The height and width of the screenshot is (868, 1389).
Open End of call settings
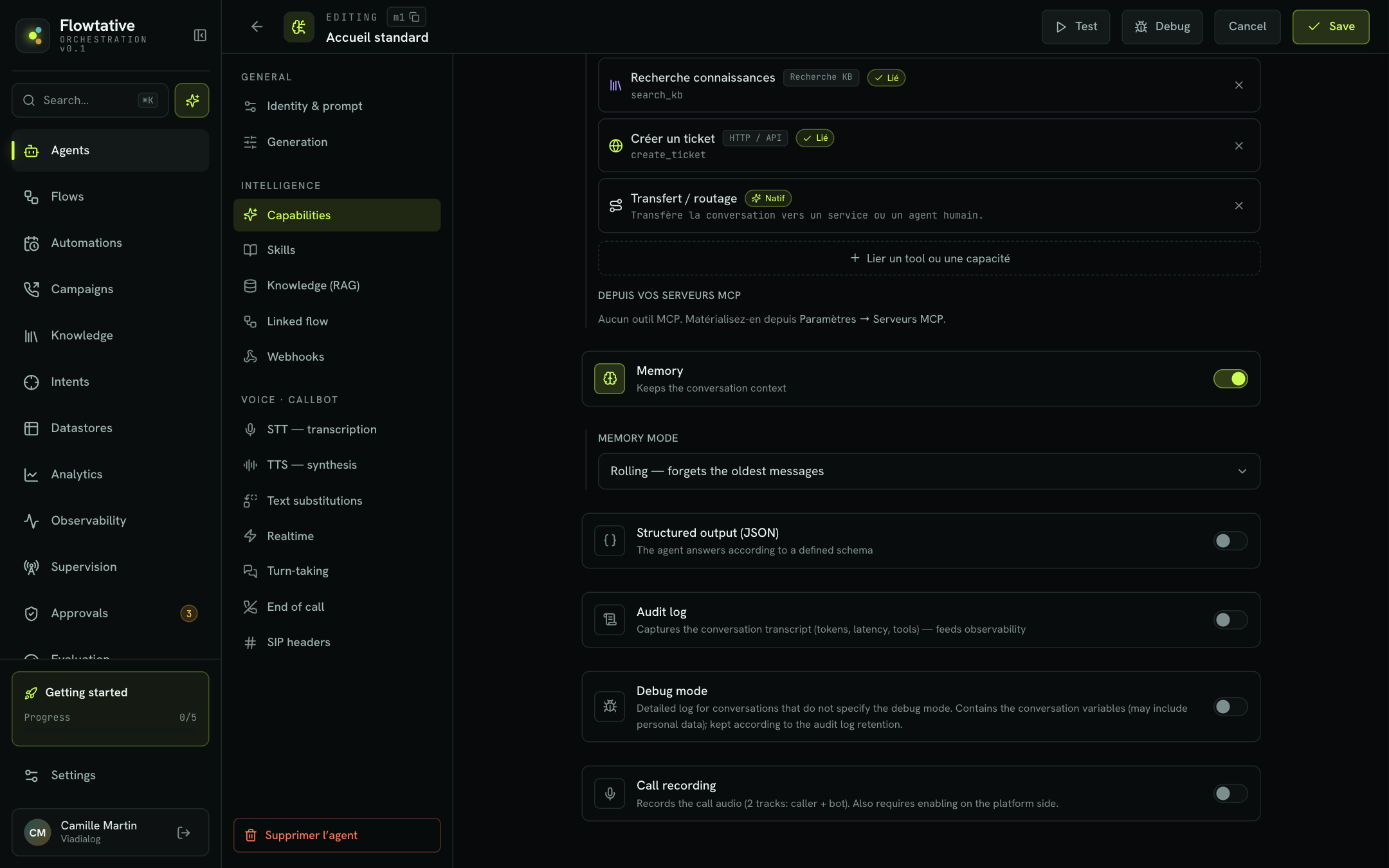pos(337,607)
